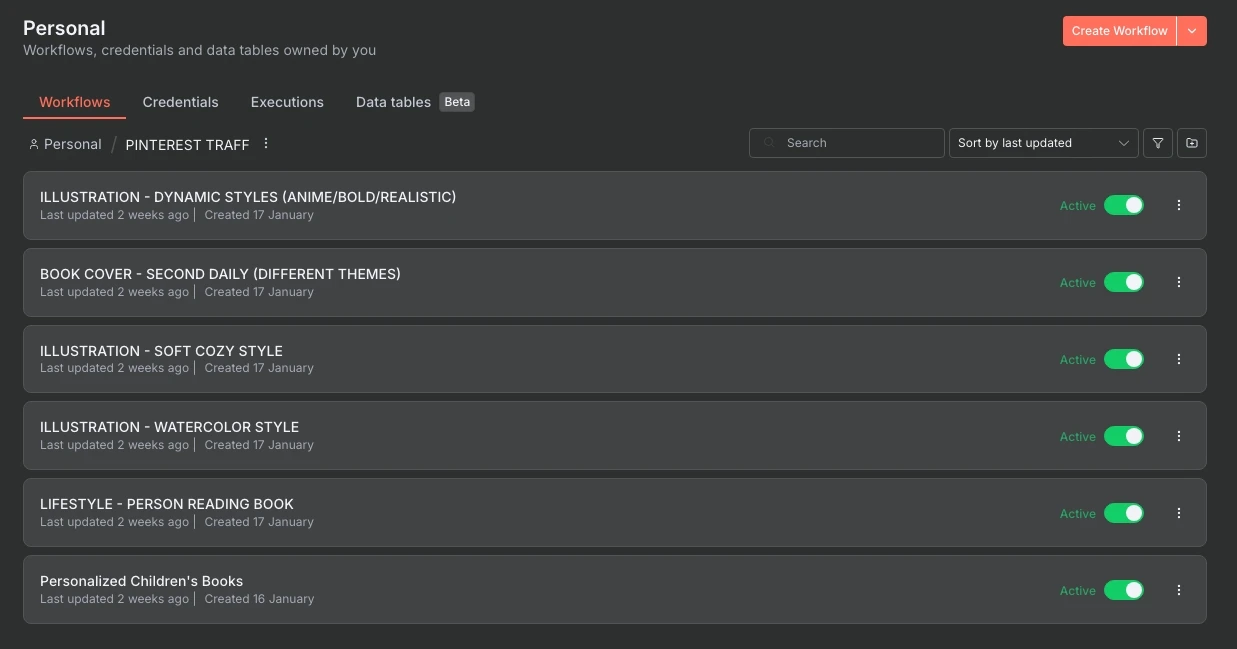Click the Create Workflow button
Image resolution: width=1237 pixels, height=649 pixels.
click(x=1119, y=31)
